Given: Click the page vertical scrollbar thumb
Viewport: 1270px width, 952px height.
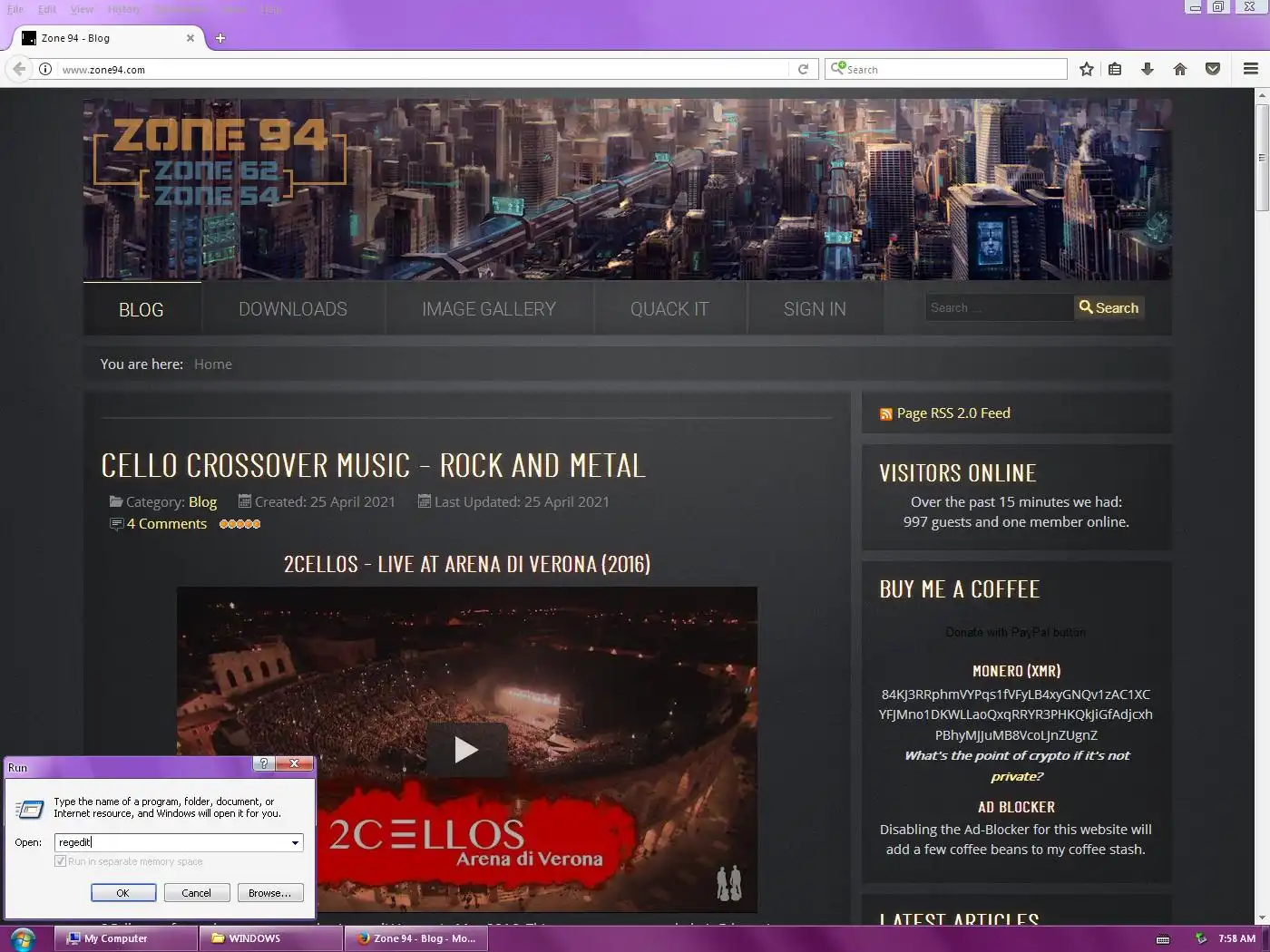Looking at the screenshot, I should click(x=1262, y=160).
